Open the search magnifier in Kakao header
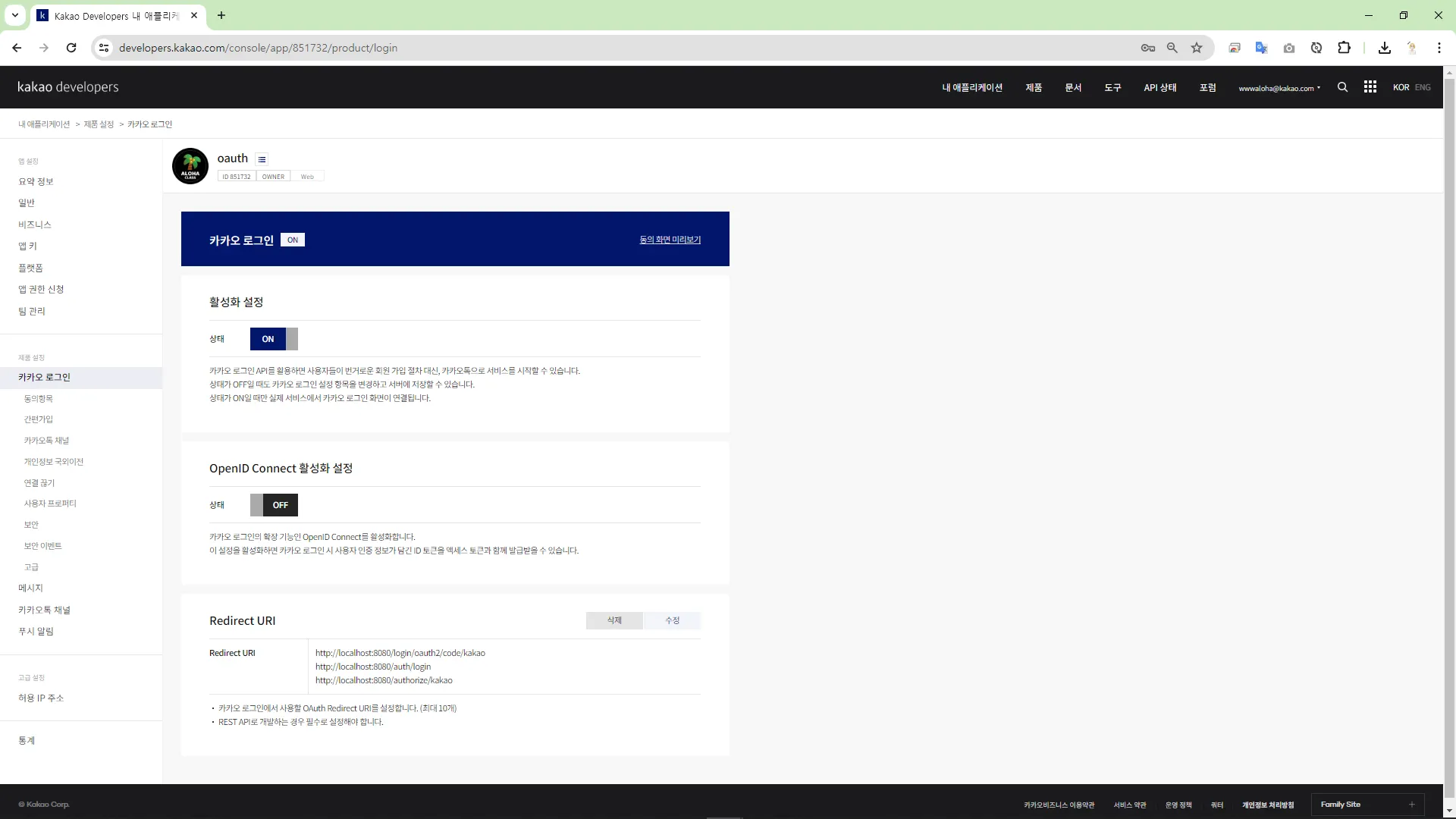 click(1342, 87)
